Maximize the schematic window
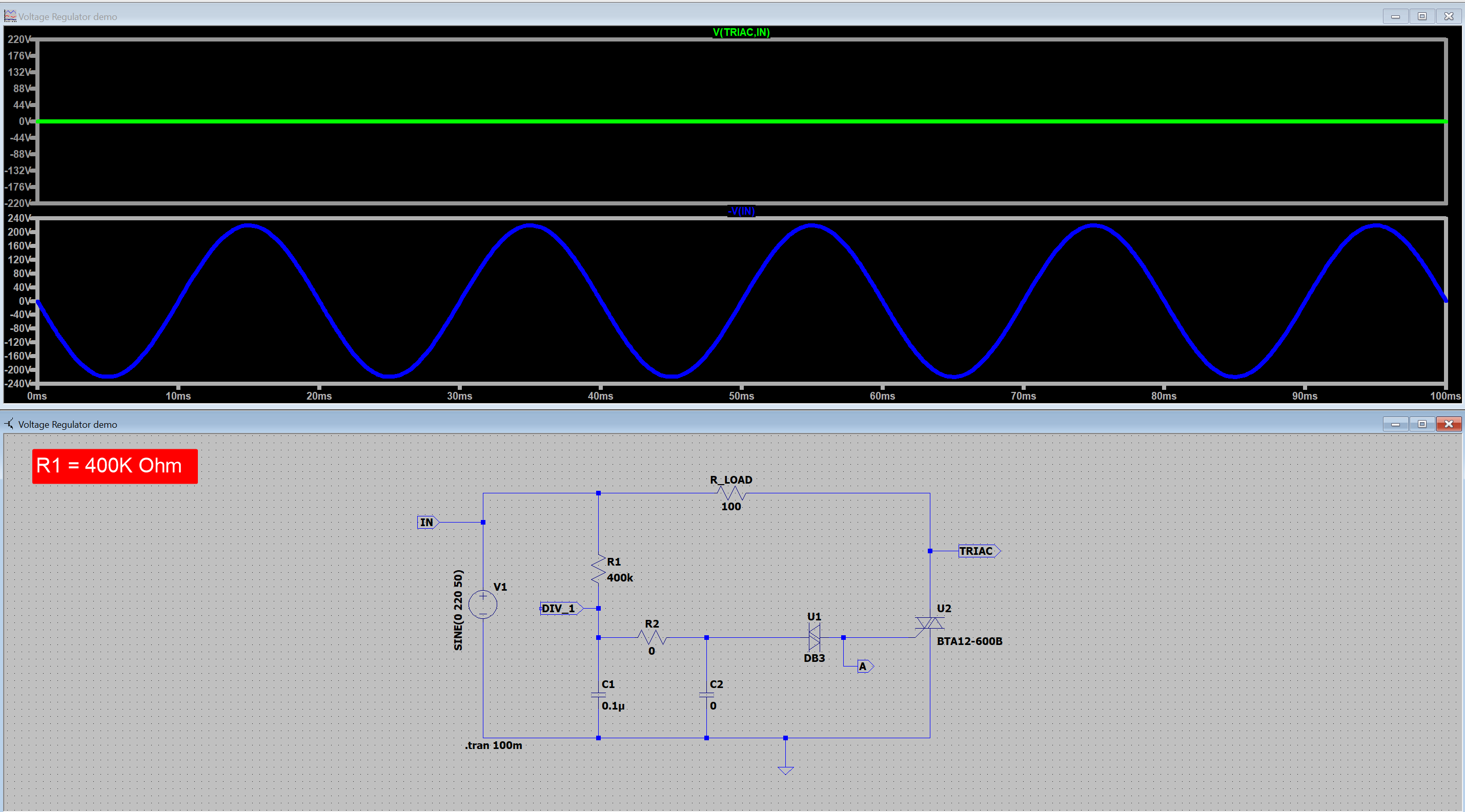1465x812 pixels. [x=1422, y=424]
